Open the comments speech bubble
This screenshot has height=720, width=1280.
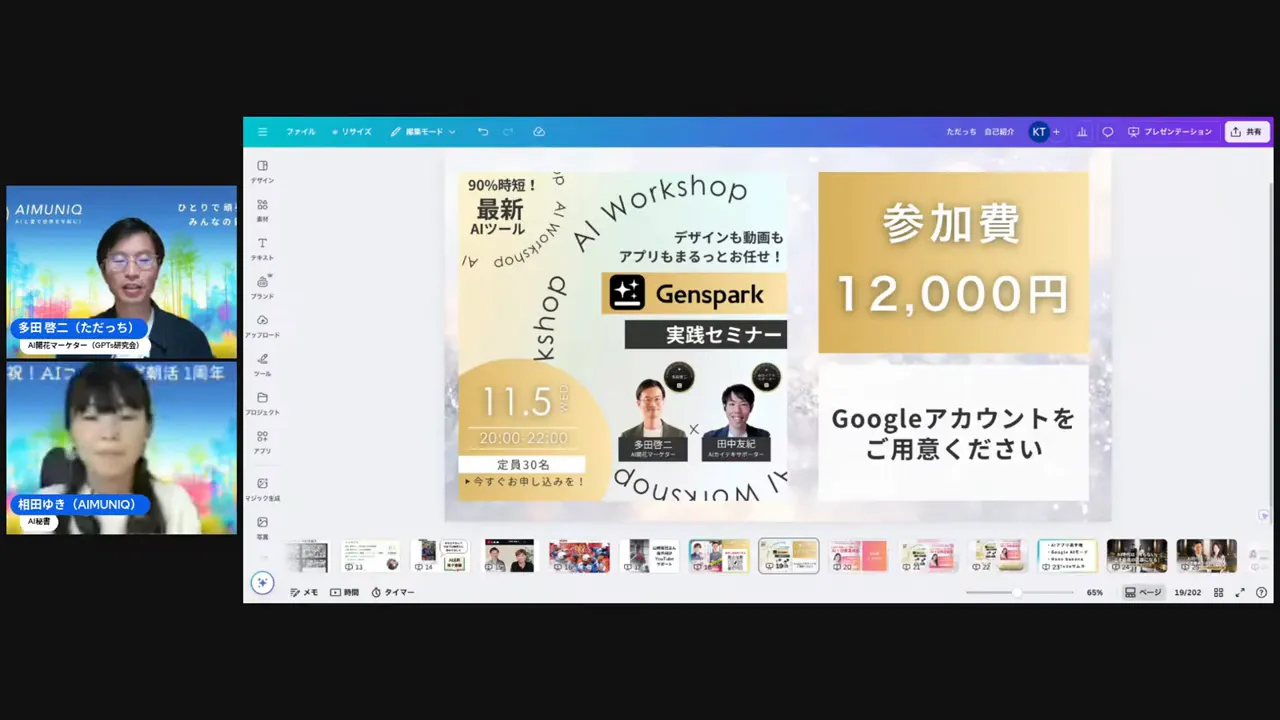pyautogui.click(x=1108, y=132)
